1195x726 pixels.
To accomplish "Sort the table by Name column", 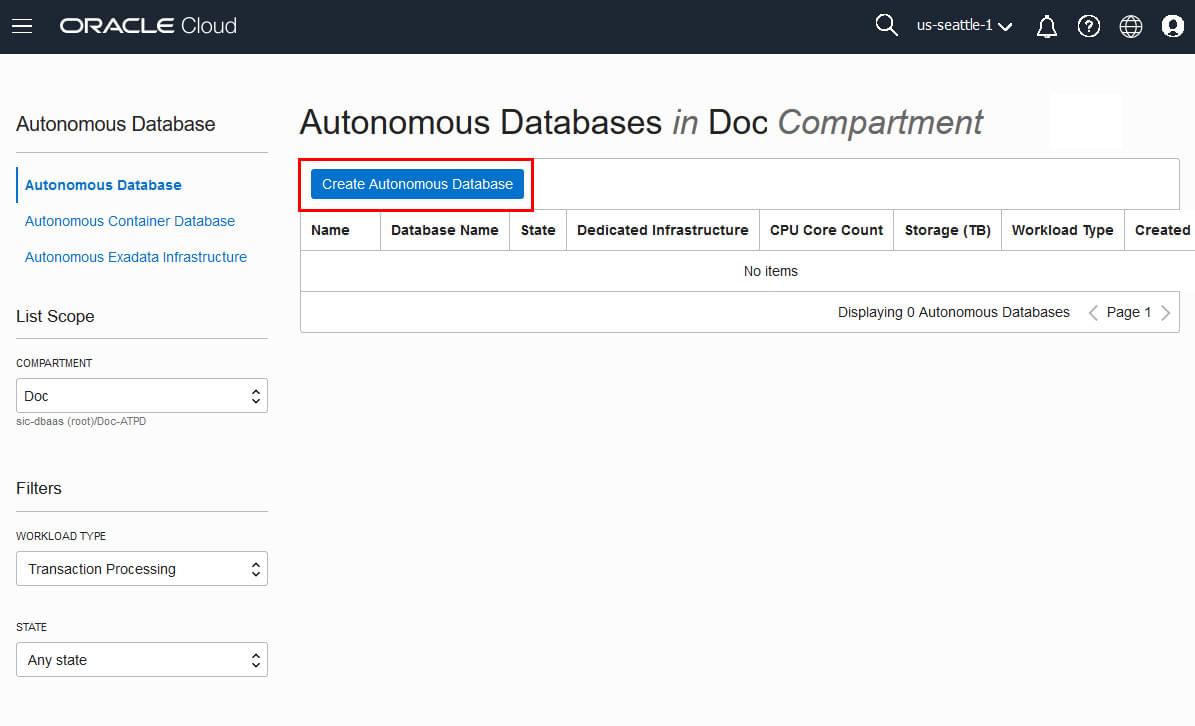I will (x=330, y=230).
